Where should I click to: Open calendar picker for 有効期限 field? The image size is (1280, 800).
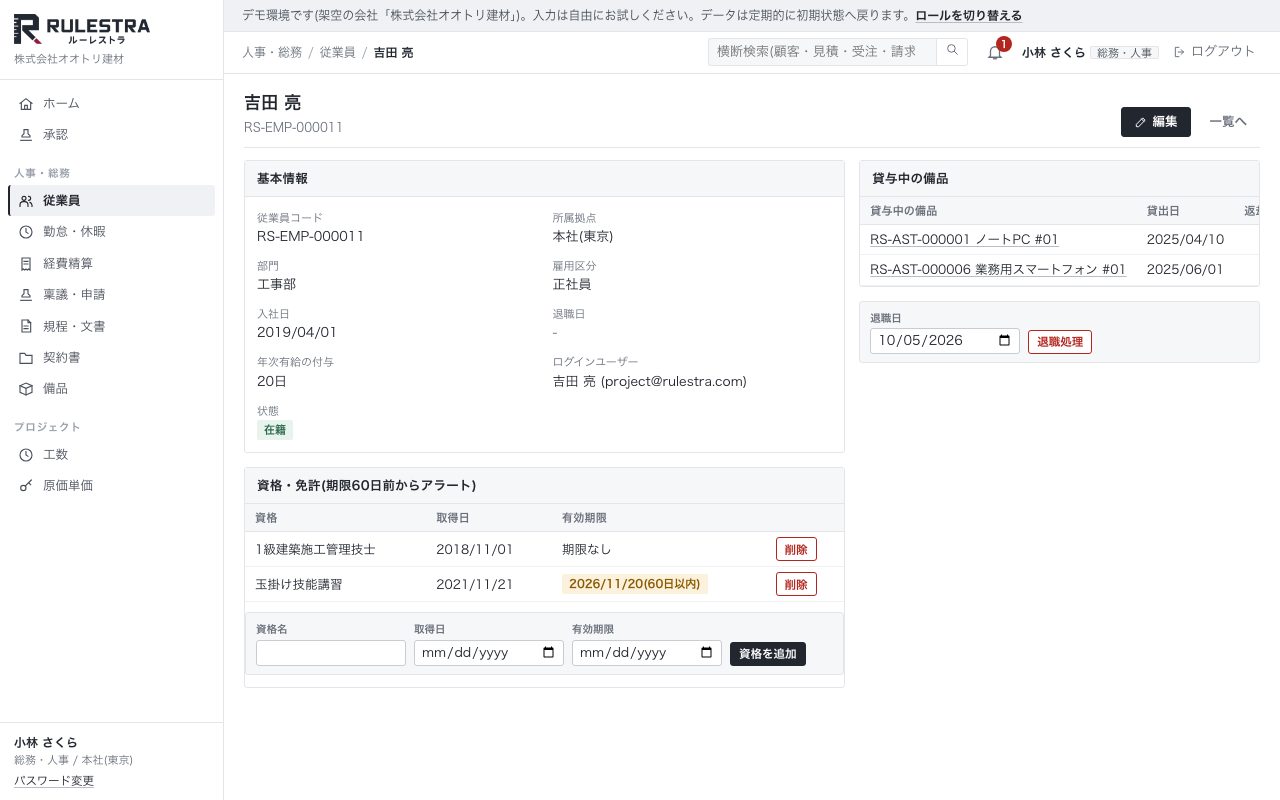(706, 653)
